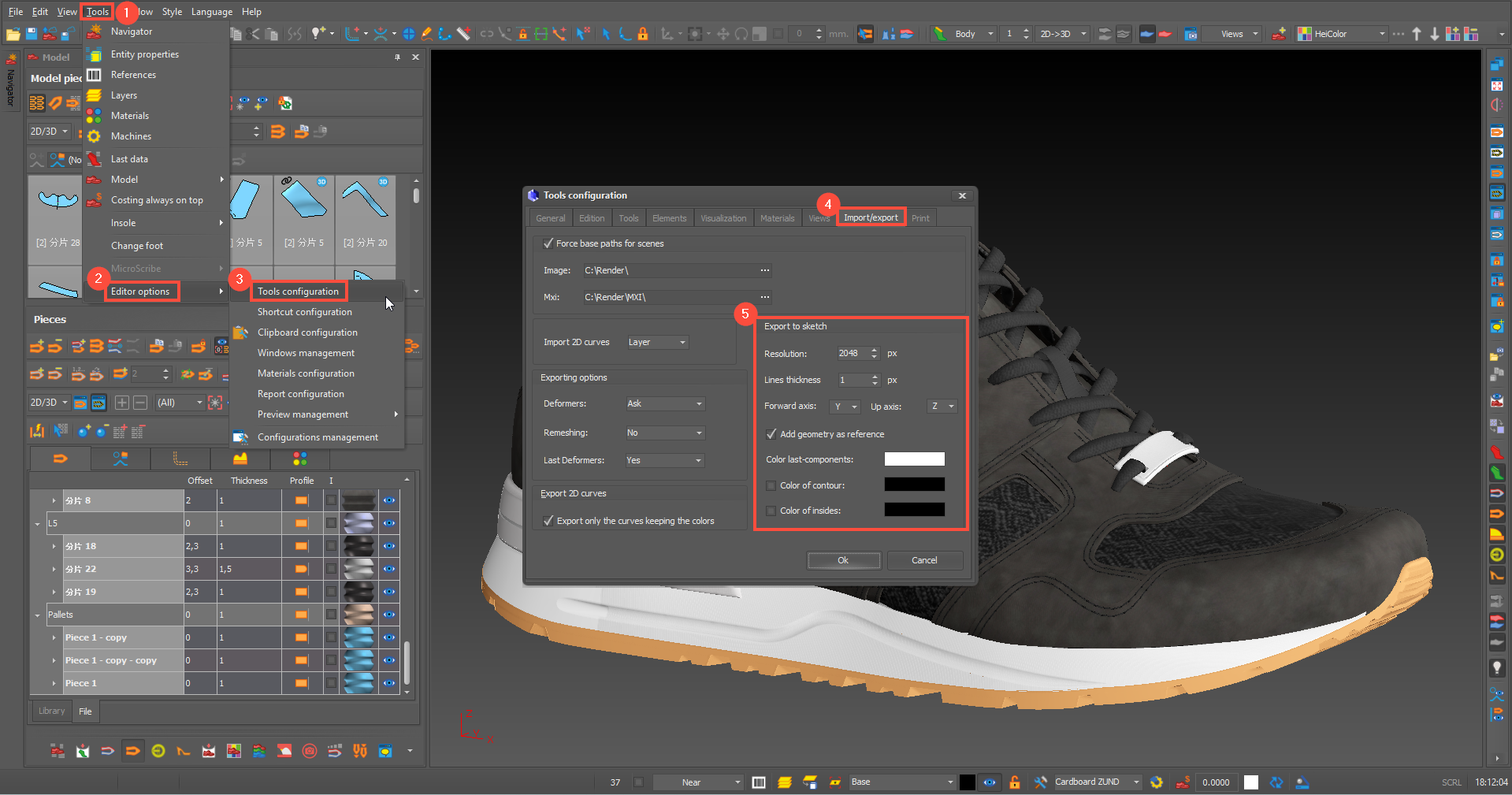
Task: Open the Last Deformers dropdown set to Yes
Action: tap(665, 460)
